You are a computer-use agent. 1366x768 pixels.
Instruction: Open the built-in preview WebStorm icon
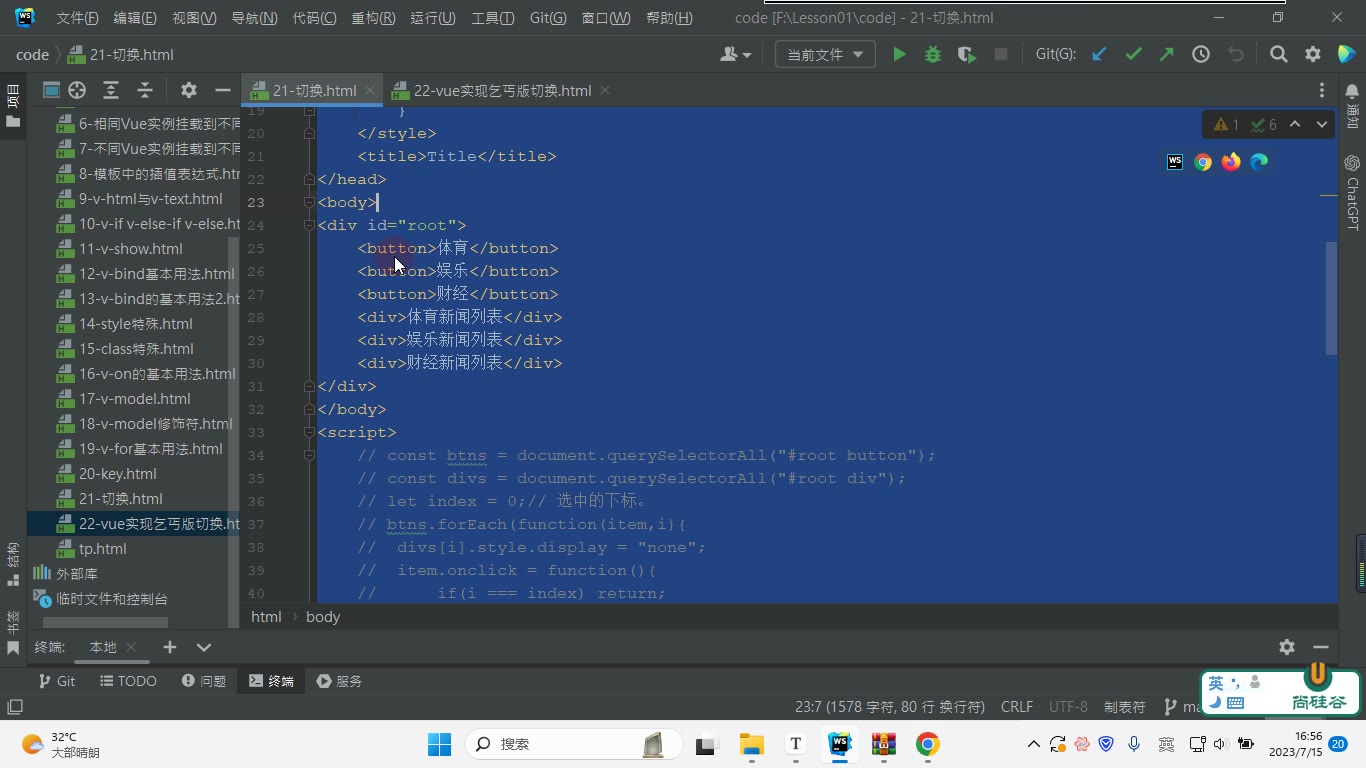[x=1175, y=162]
